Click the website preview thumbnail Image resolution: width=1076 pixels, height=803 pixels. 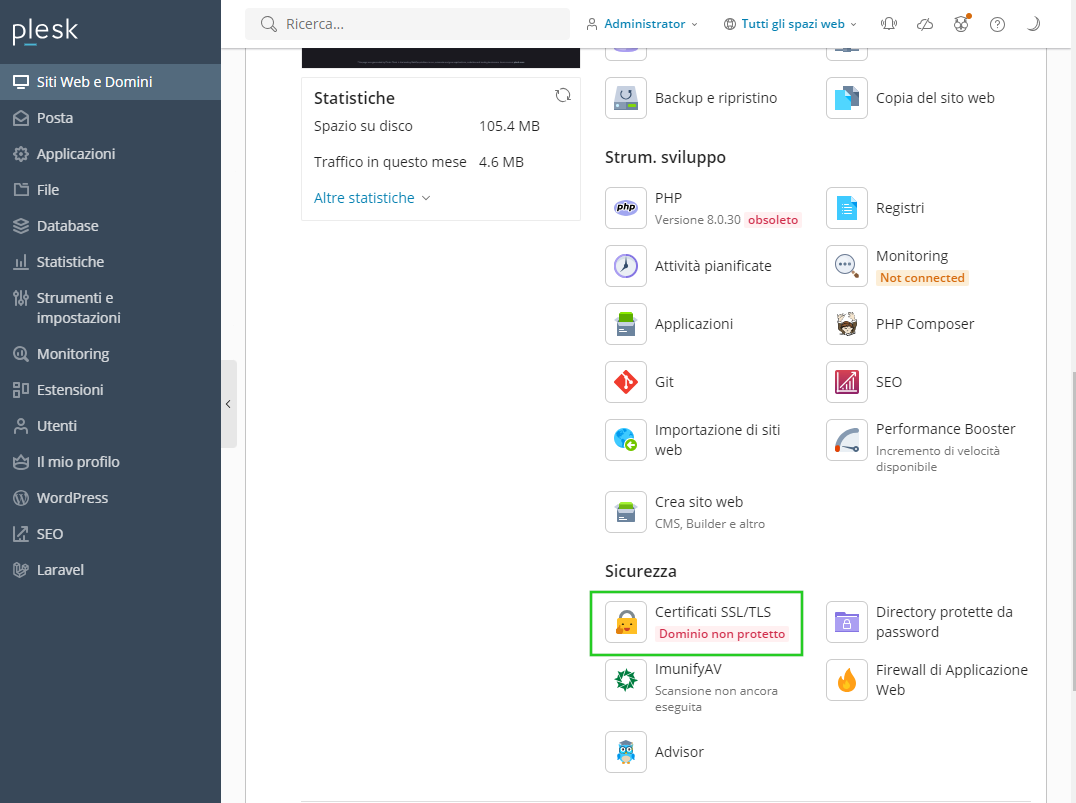tap(441, 58)
